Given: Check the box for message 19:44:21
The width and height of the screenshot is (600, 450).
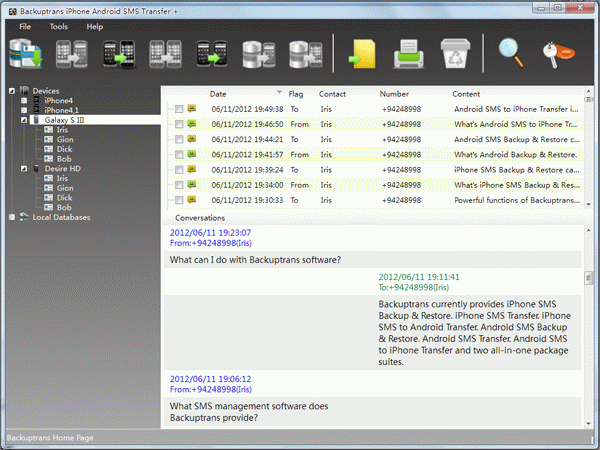Looking at the screenshot, I should pos(179,139).
